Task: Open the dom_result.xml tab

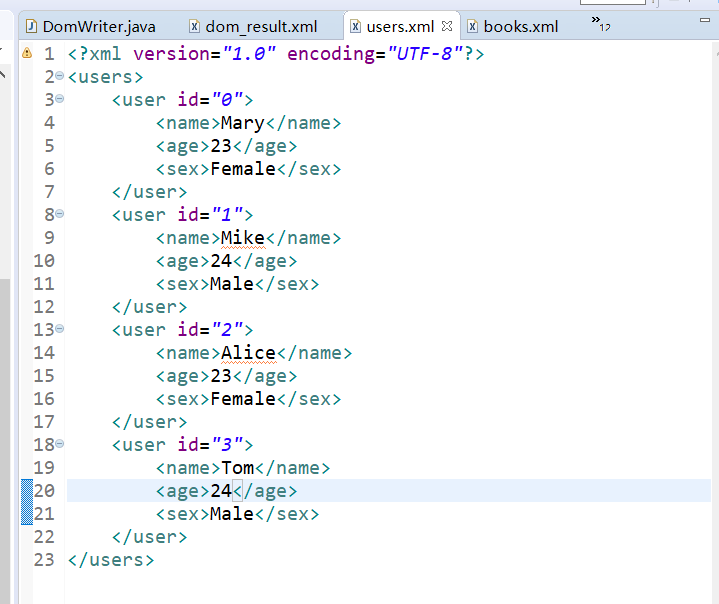Action: (x=253, y=27)
